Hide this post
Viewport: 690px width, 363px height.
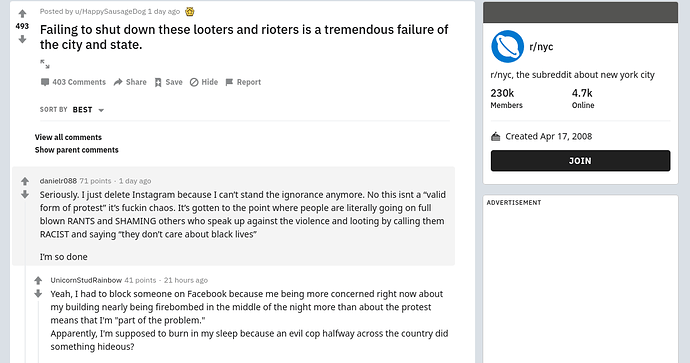(204, 82)
